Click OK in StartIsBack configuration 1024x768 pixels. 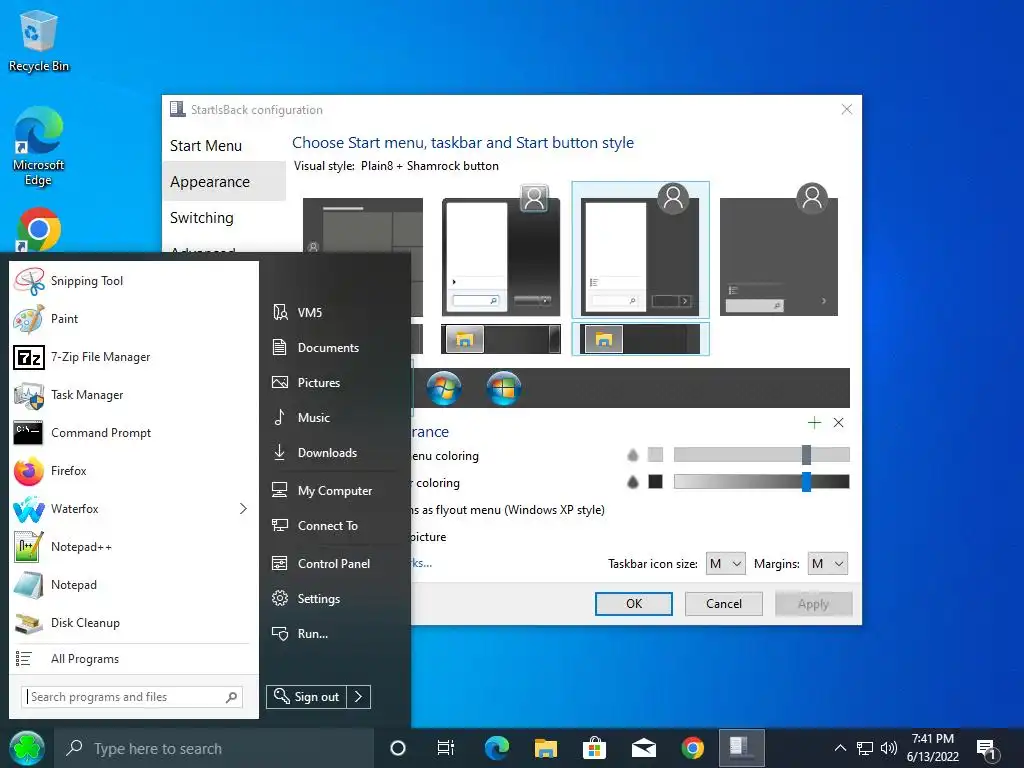click(x=633, y=604)
